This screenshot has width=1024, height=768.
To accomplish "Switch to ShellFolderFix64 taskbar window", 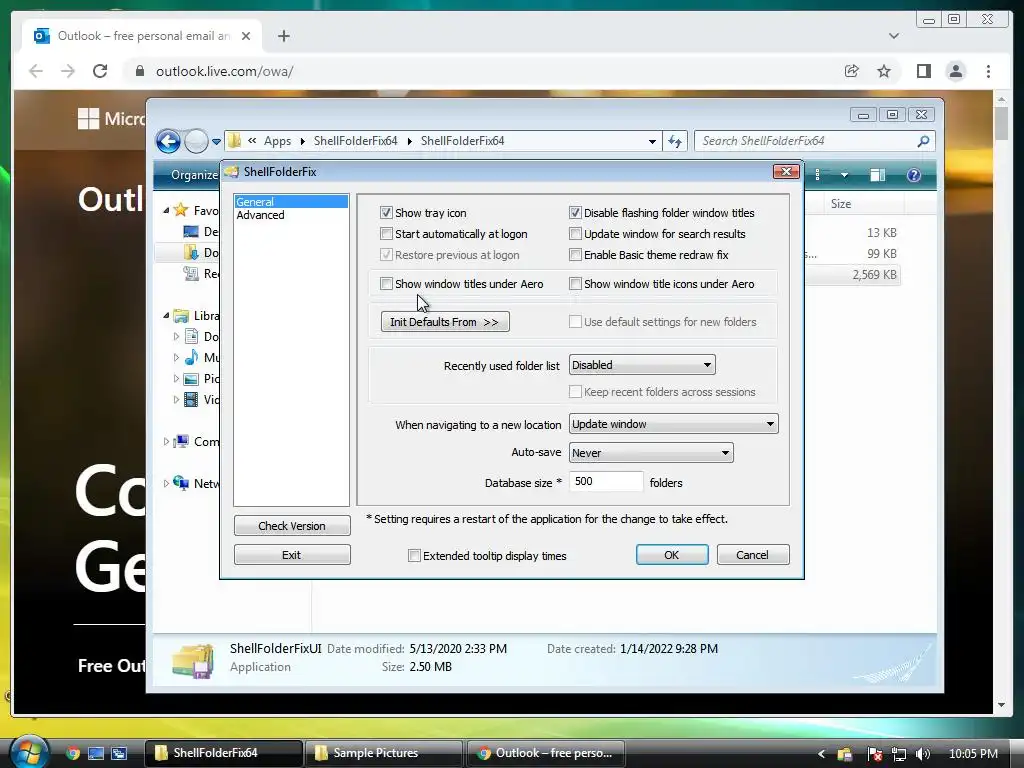I will (x=223, y=753).
